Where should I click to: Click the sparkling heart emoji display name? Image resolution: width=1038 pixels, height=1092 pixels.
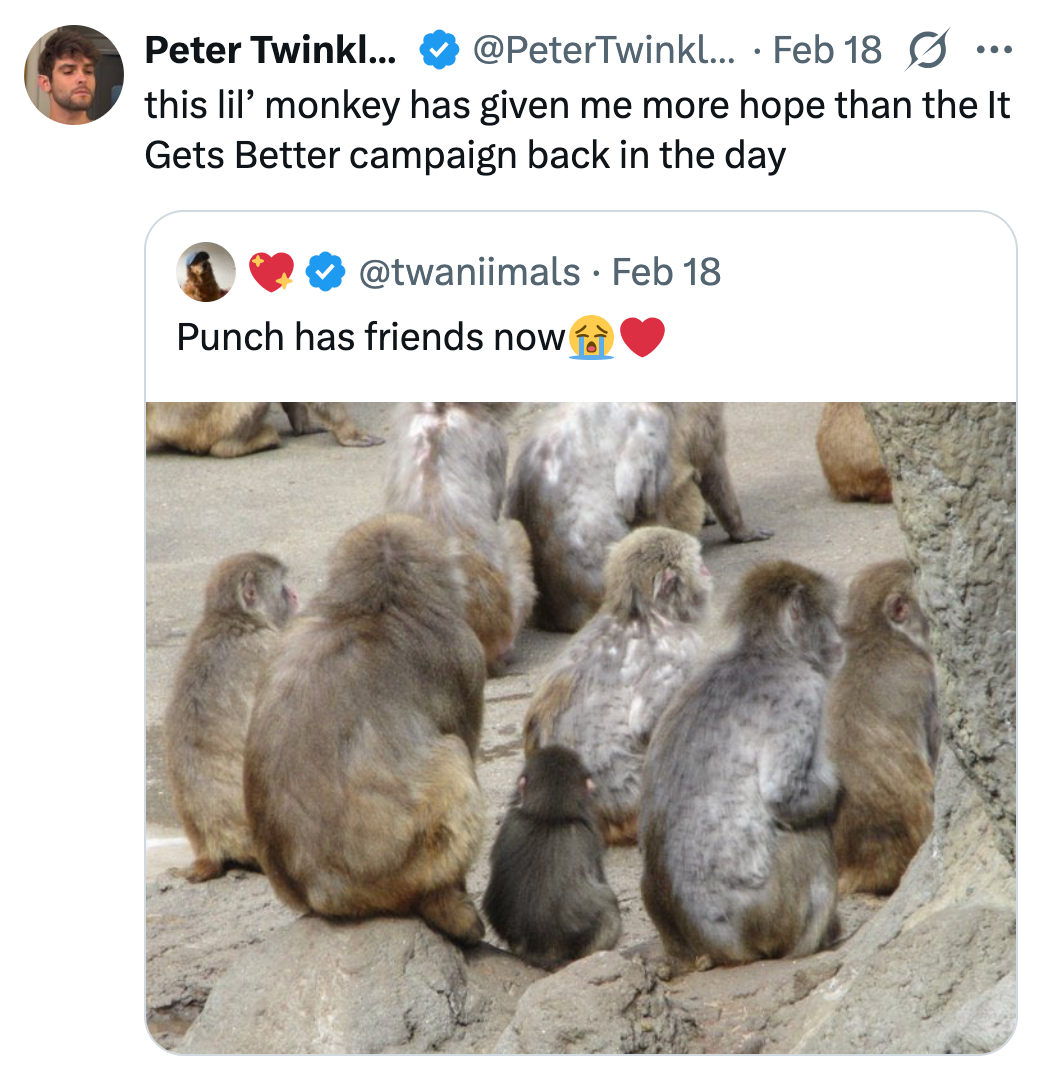[x=271, y=271]
